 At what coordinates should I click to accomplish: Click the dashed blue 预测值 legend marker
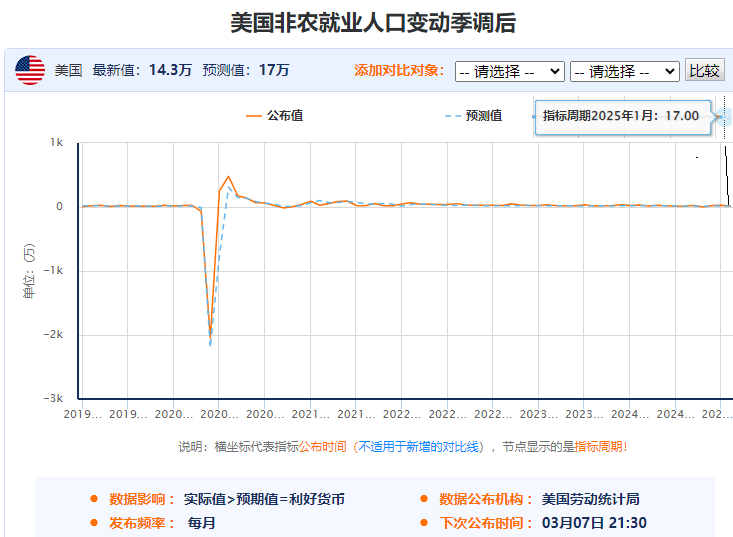(x=452, y=116)
